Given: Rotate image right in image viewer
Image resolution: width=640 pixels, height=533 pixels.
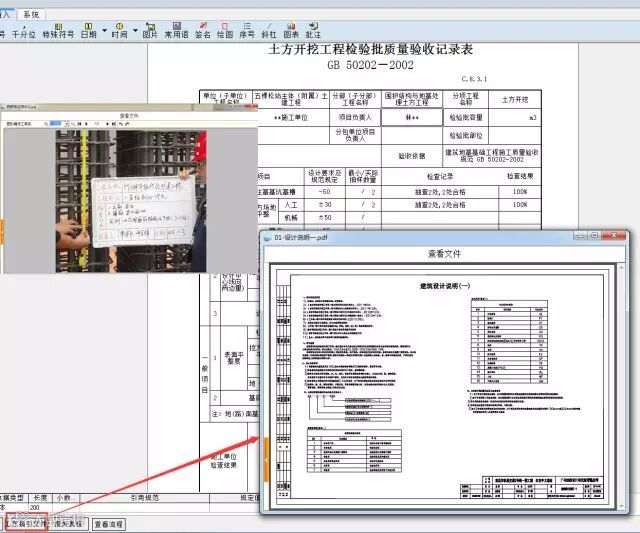Looking at the screenshot, I should (127, 124).
